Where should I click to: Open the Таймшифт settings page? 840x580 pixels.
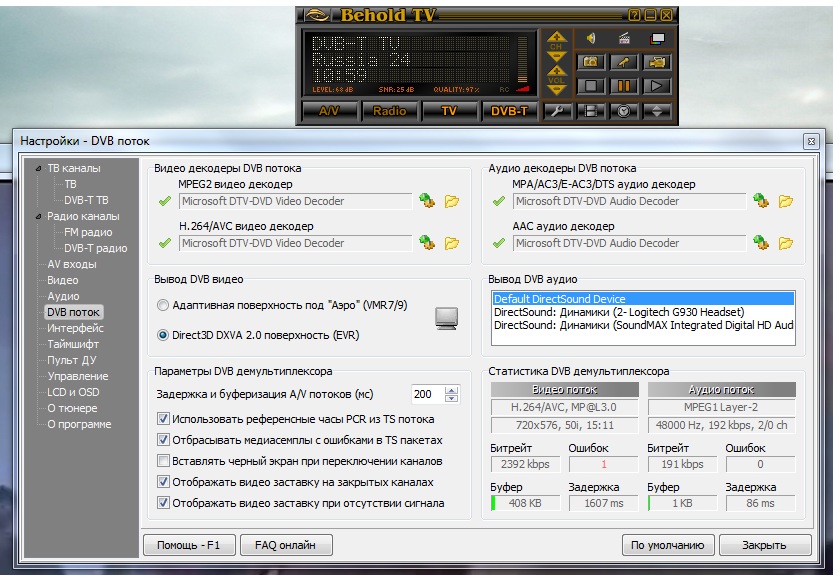click(73, 344)
